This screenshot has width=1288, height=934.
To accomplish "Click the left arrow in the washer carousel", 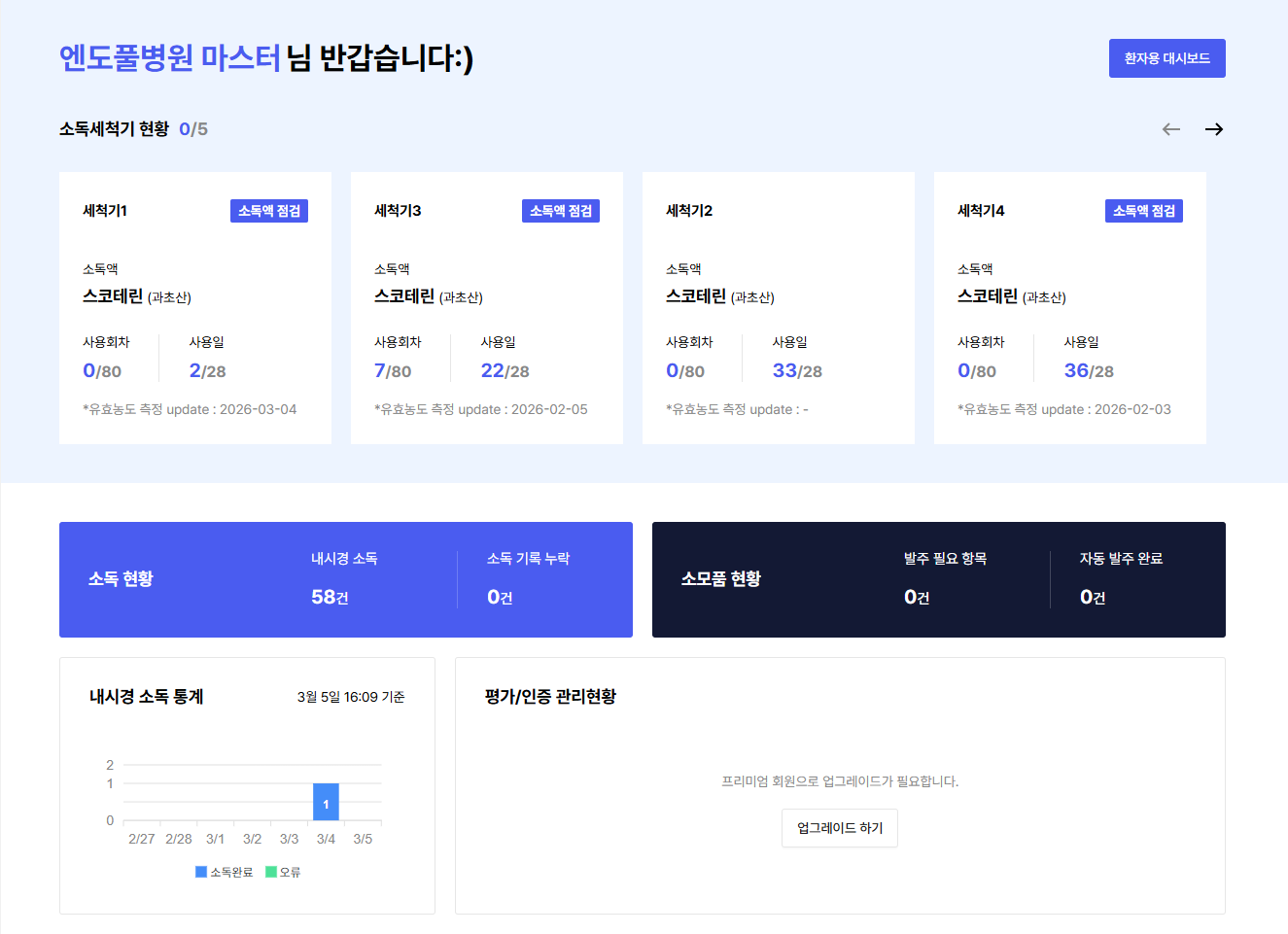I will [1170, 128].
